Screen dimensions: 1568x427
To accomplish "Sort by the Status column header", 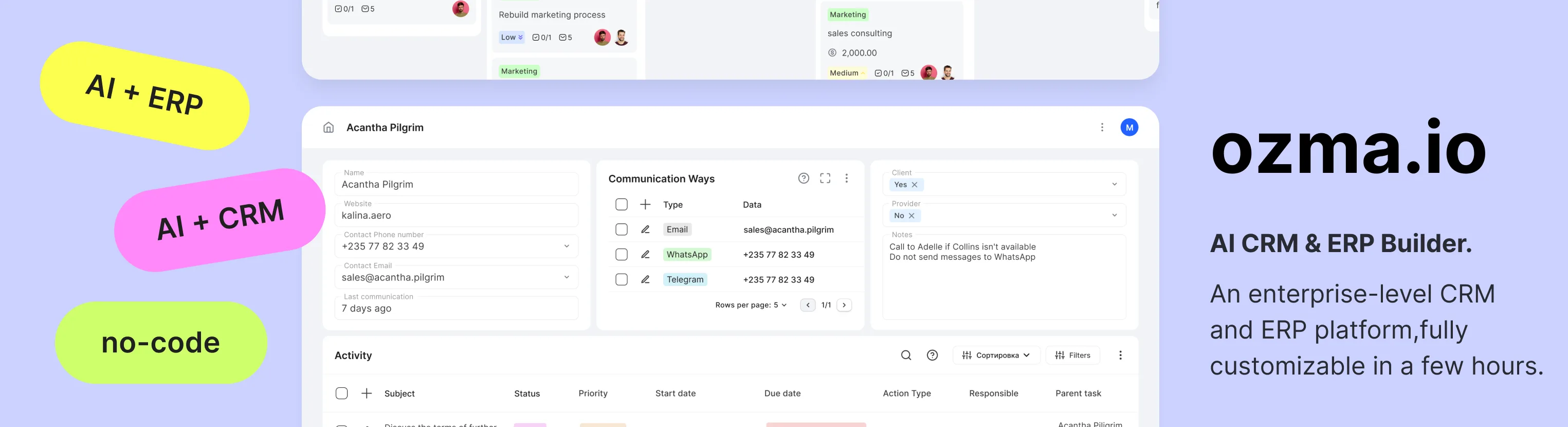I will coord(526,394).
